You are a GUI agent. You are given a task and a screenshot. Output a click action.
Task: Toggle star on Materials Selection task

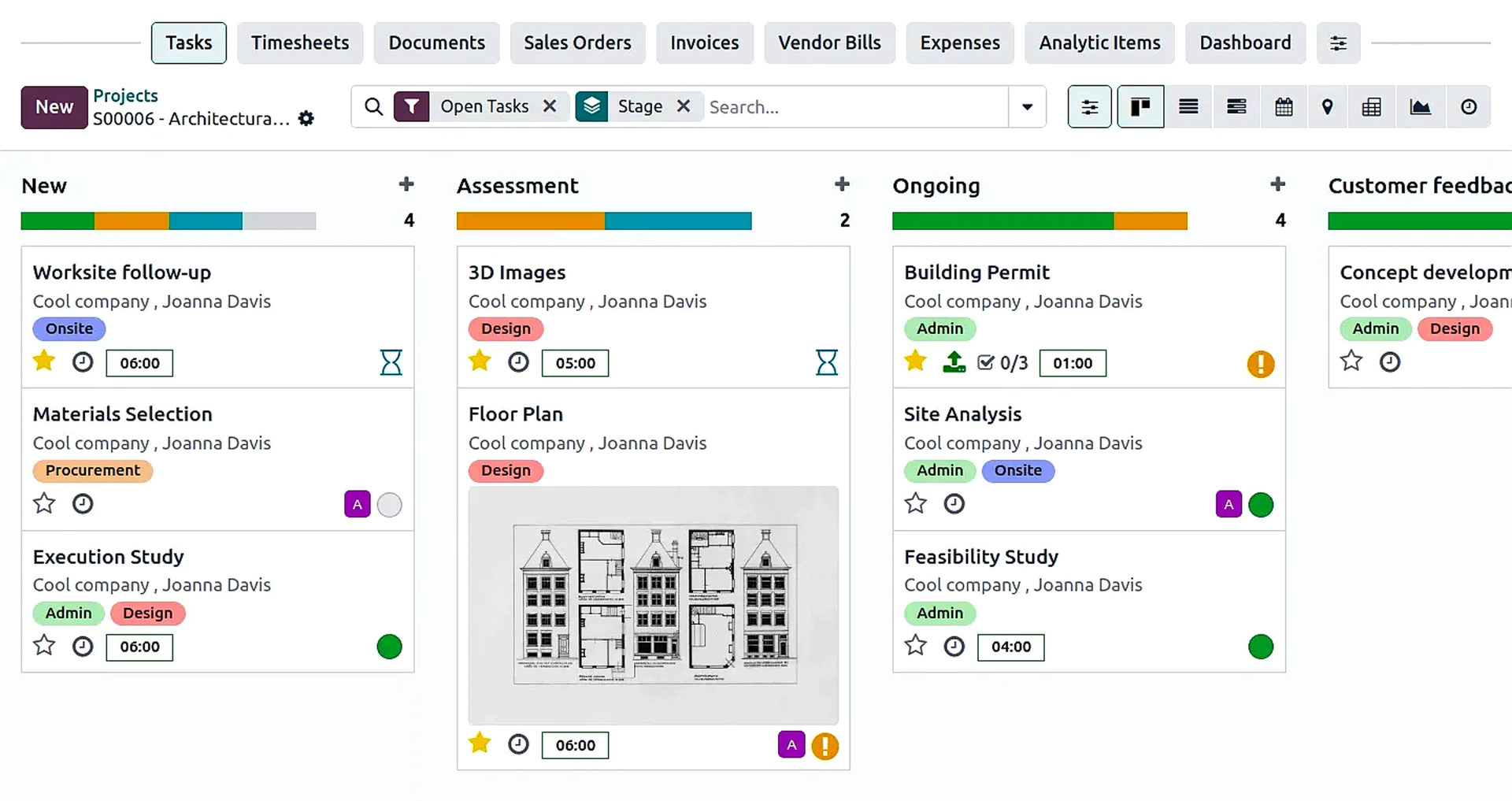pyautogui.click(x=44, y=503)
